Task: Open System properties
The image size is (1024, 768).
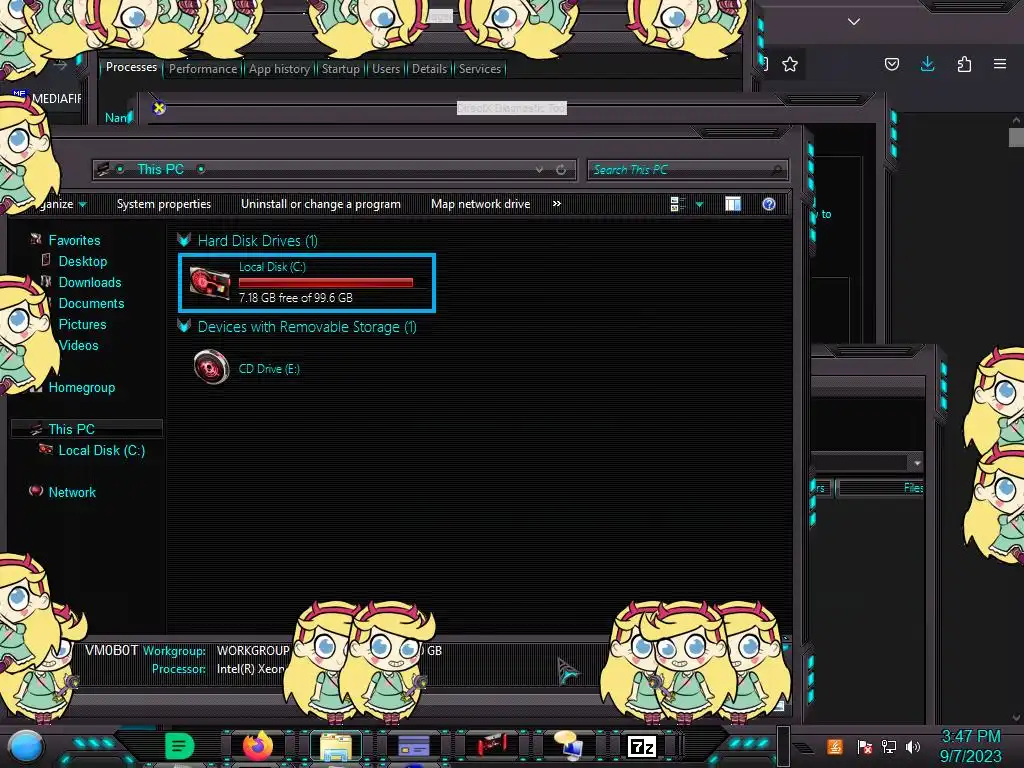Action: 164,204
